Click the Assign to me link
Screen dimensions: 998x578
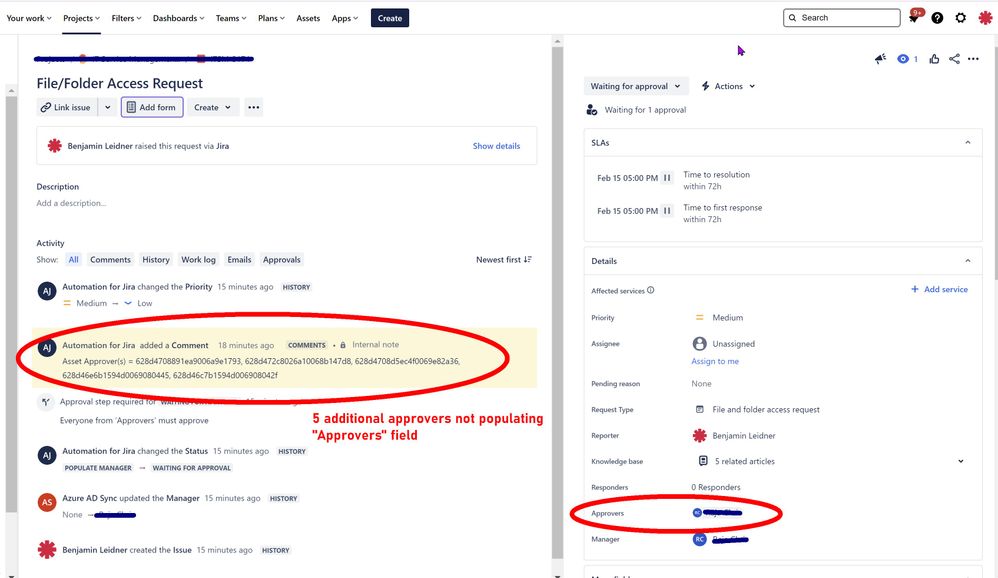pyautogui.click(x=715, y=361)
